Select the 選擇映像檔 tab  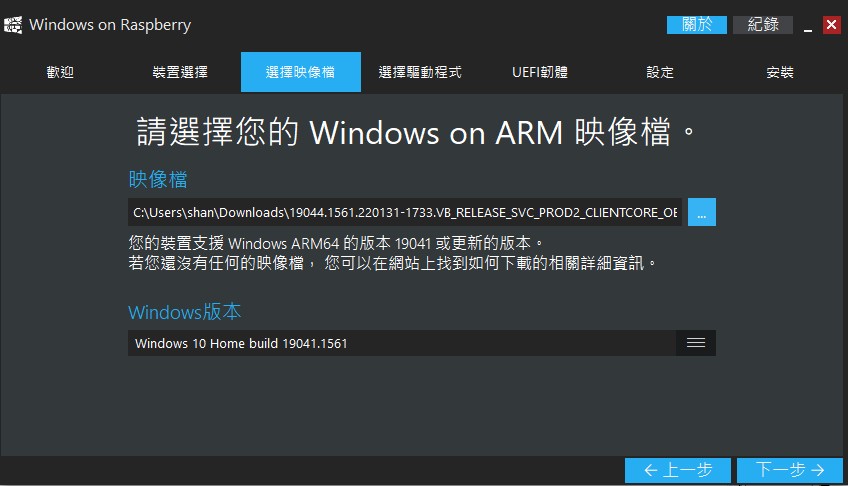click(301, 72)
